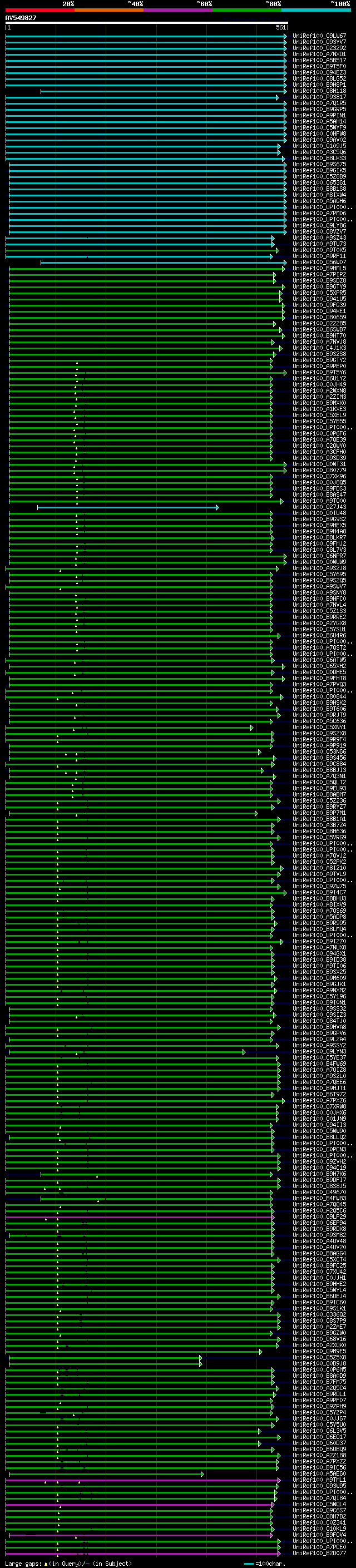Click the 'Large gaps:' legend text

[23, 1563]
